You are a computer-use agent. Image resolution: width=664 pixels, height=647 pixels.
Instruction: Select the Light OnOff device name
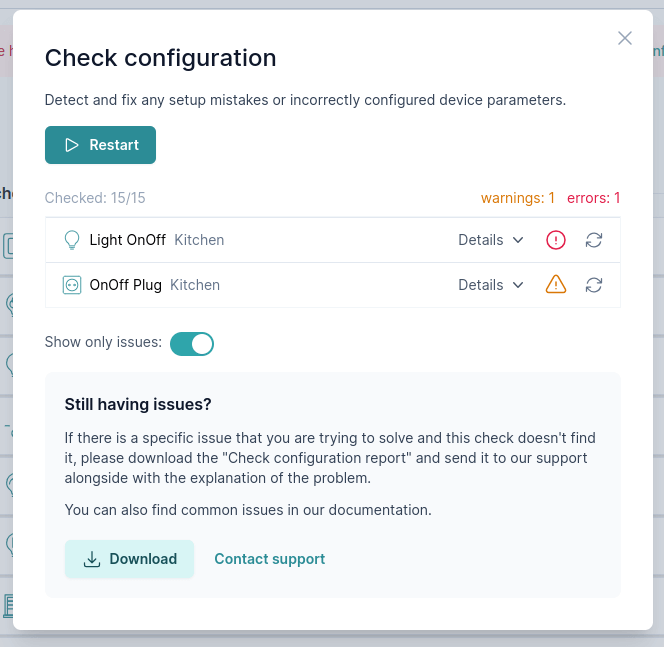coord(127,240)
